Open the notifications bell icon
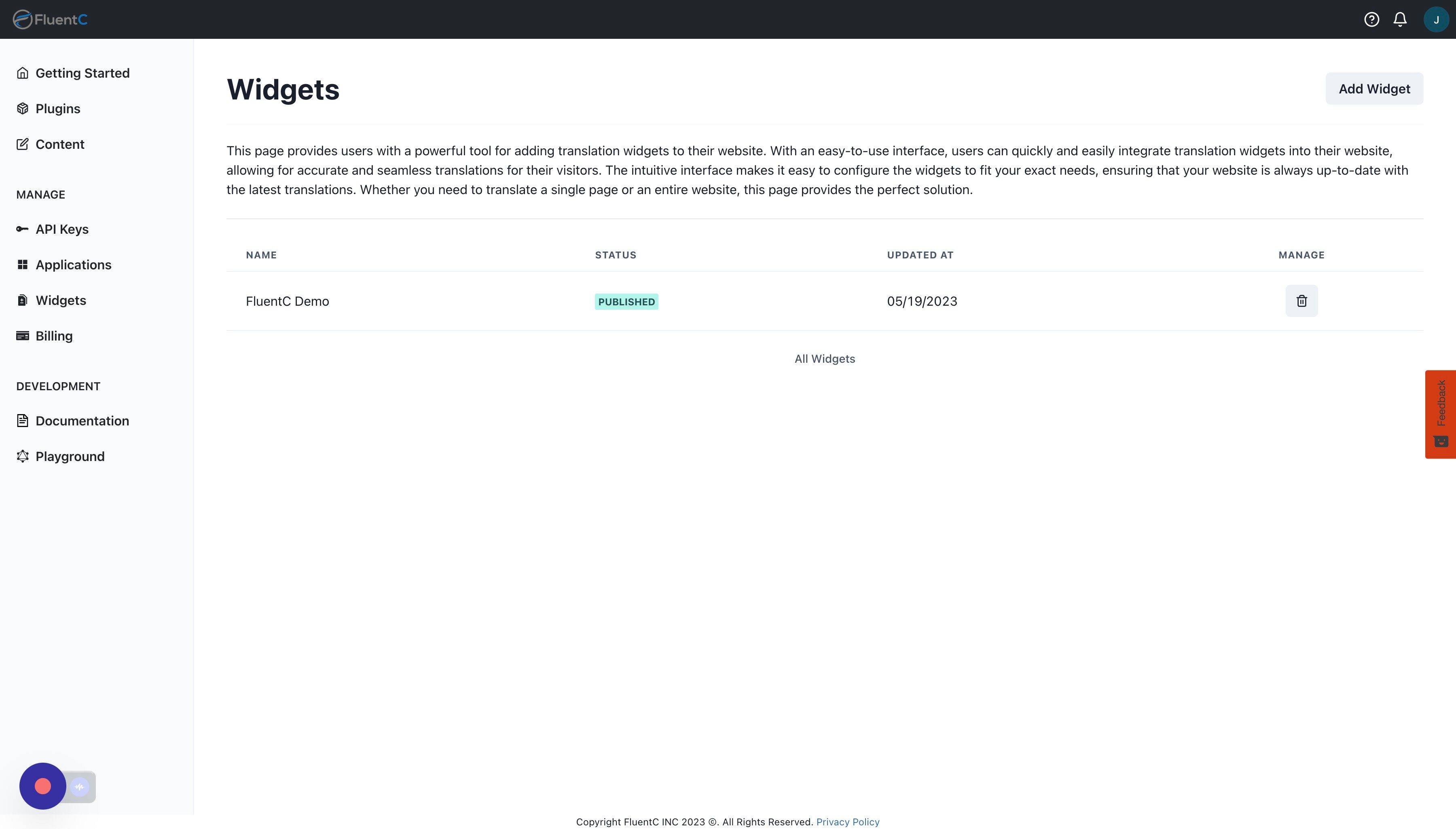This screenshot has height=829, width=1456. [x=1400, y=19]
